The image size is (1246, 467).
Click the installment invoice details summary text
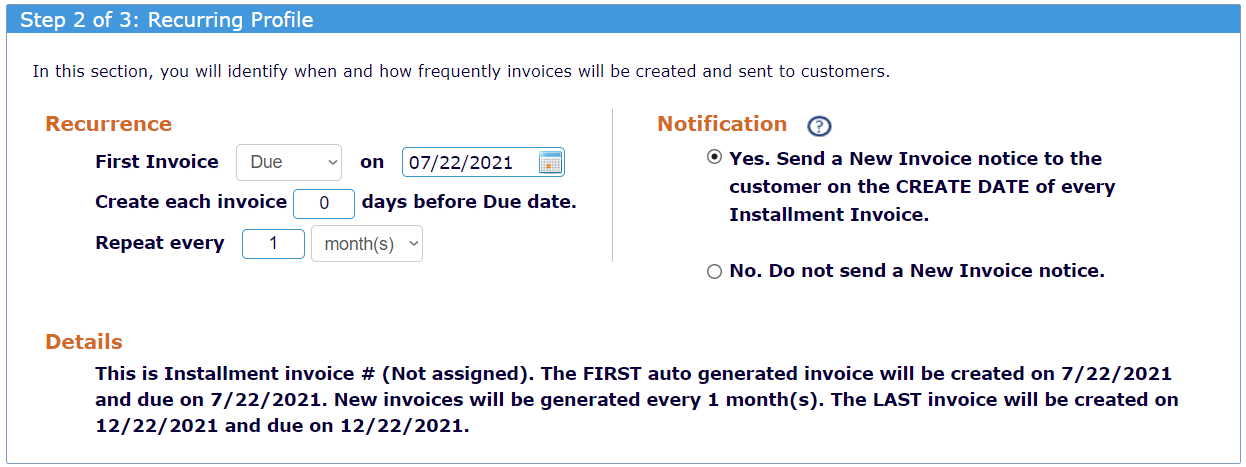point(637,399)
